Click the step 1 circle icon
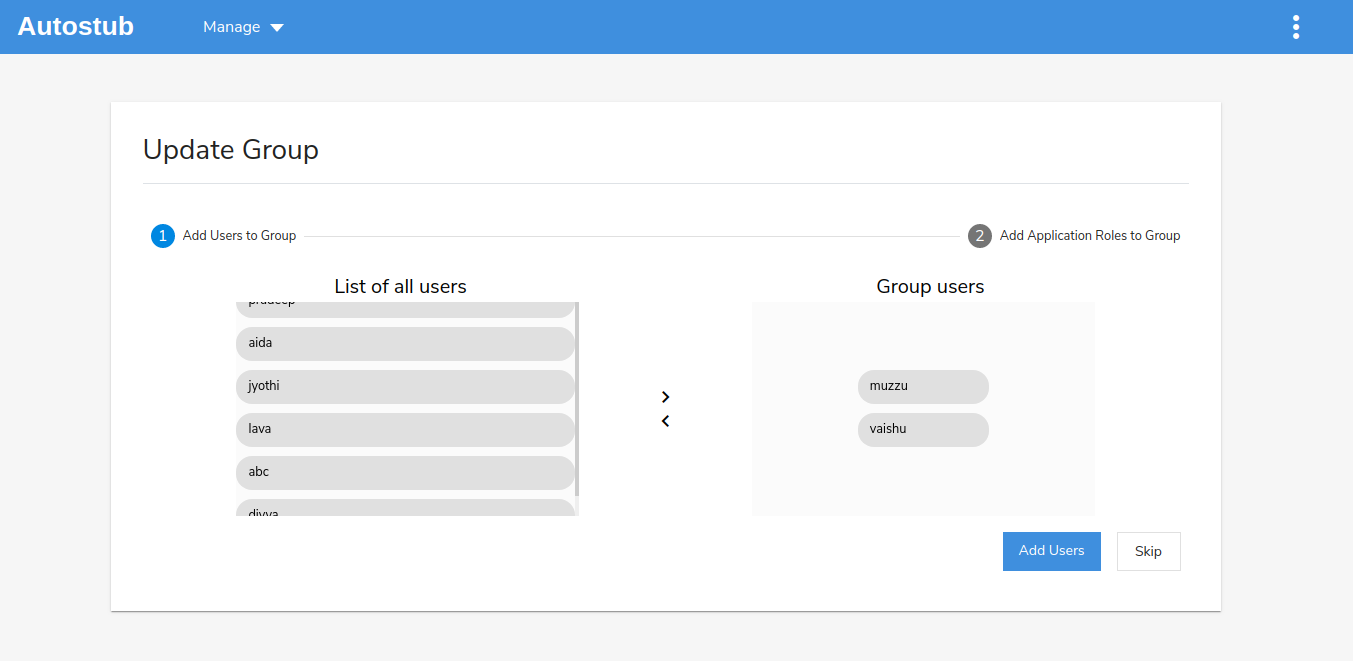The height and width of the screenshot is (661, 1353). click(x=163, y=236)
